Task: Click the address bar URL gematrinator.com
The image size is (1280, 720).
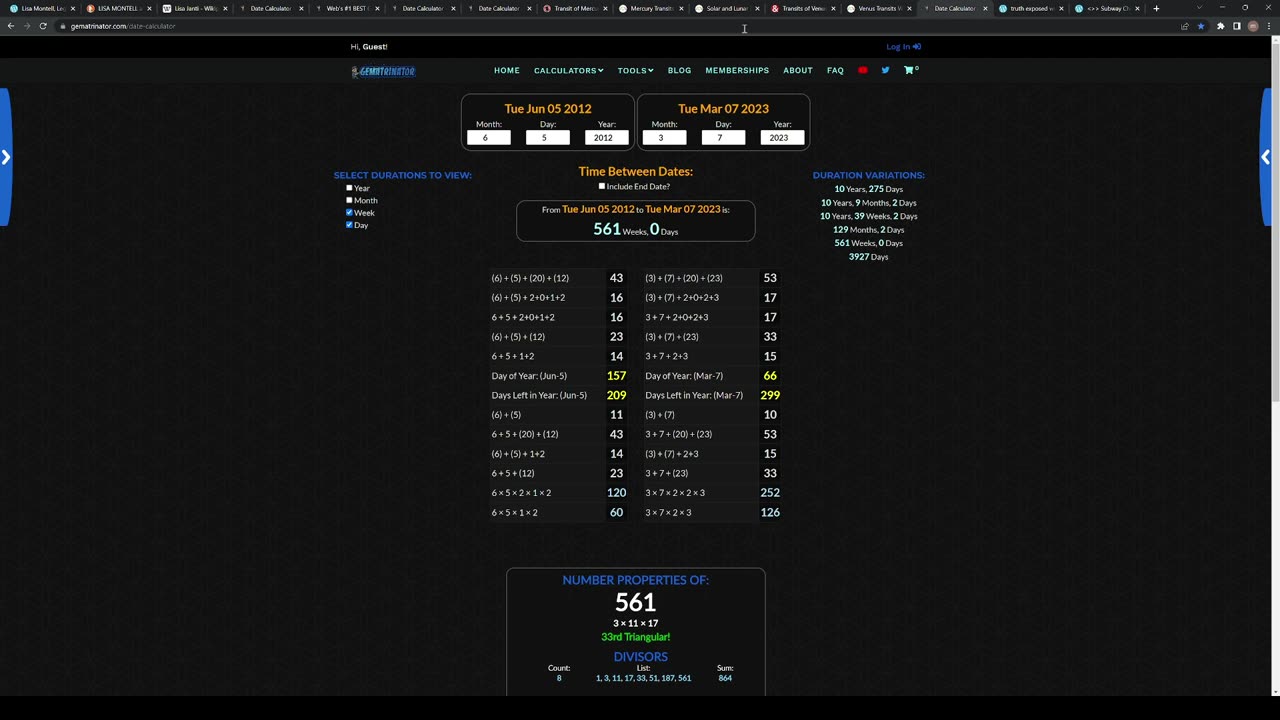Action: pyautogui.click(x=123, y=26)
